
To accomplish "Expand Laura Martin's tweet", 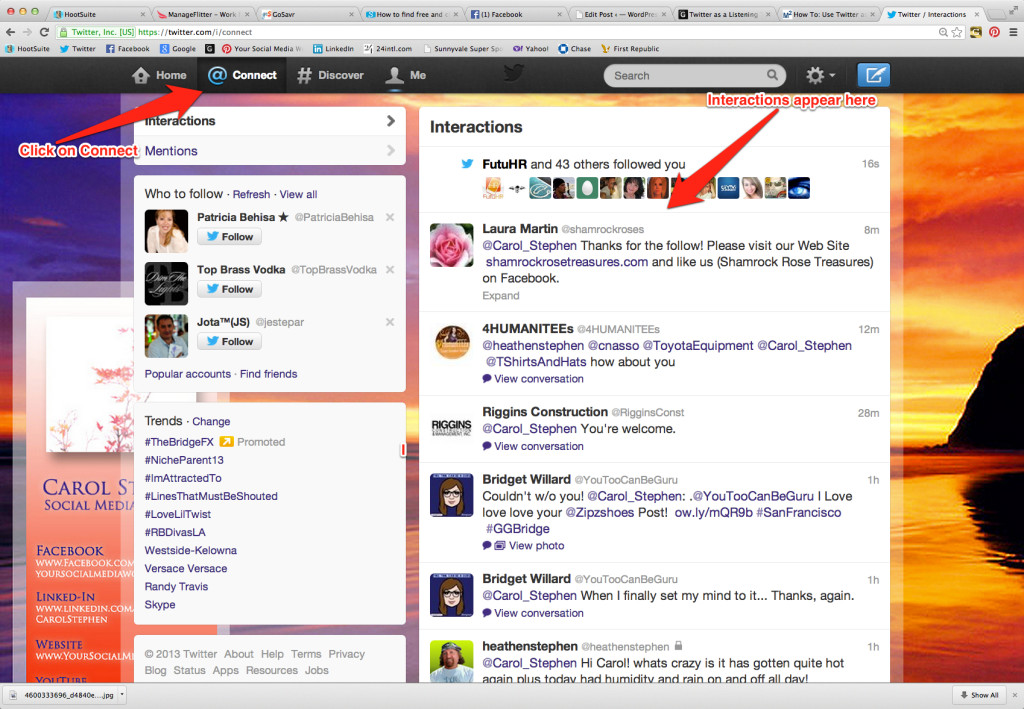I will click(501, 296).
